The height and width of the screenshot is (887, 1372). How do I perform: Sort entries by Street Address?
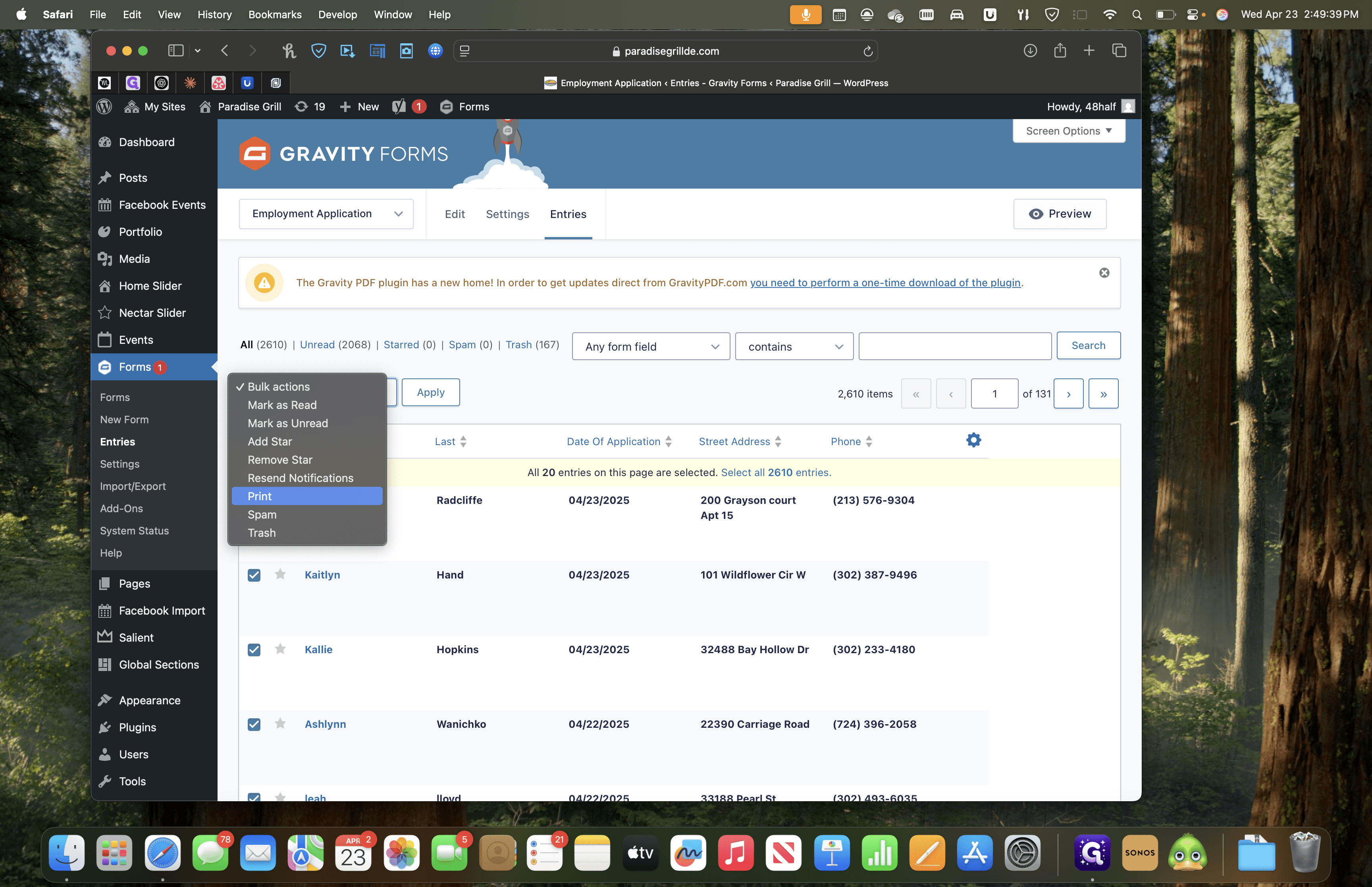tap(740, 441)
